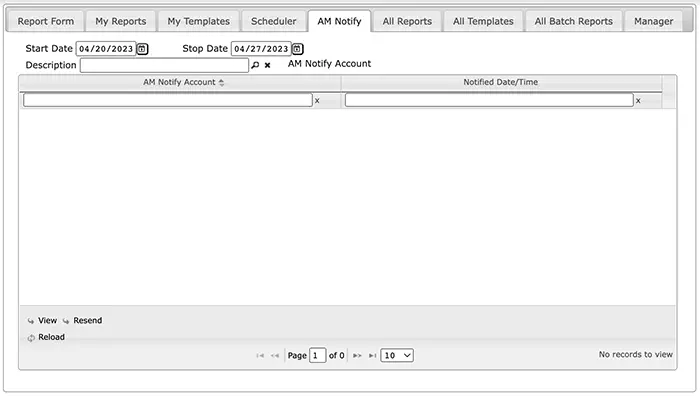700x396 pixels.
Task: Go to the first page arrow
Action: (260, 355)
